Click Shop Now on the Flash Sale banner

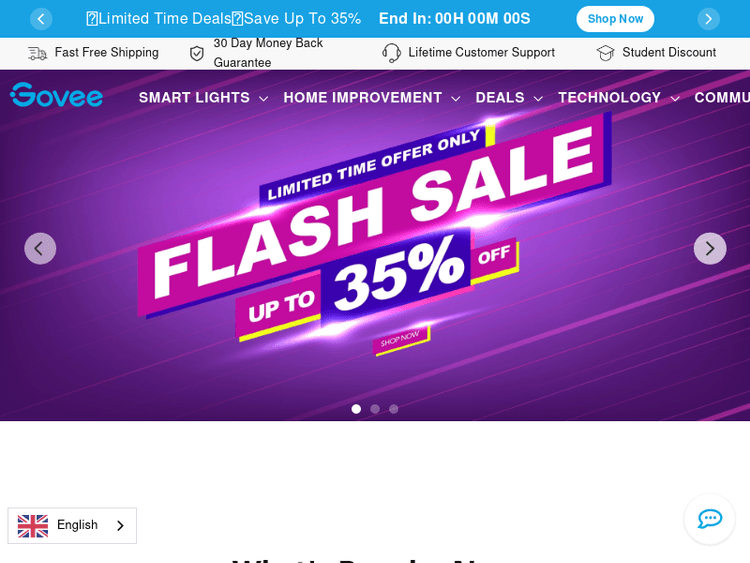point(401,340)
